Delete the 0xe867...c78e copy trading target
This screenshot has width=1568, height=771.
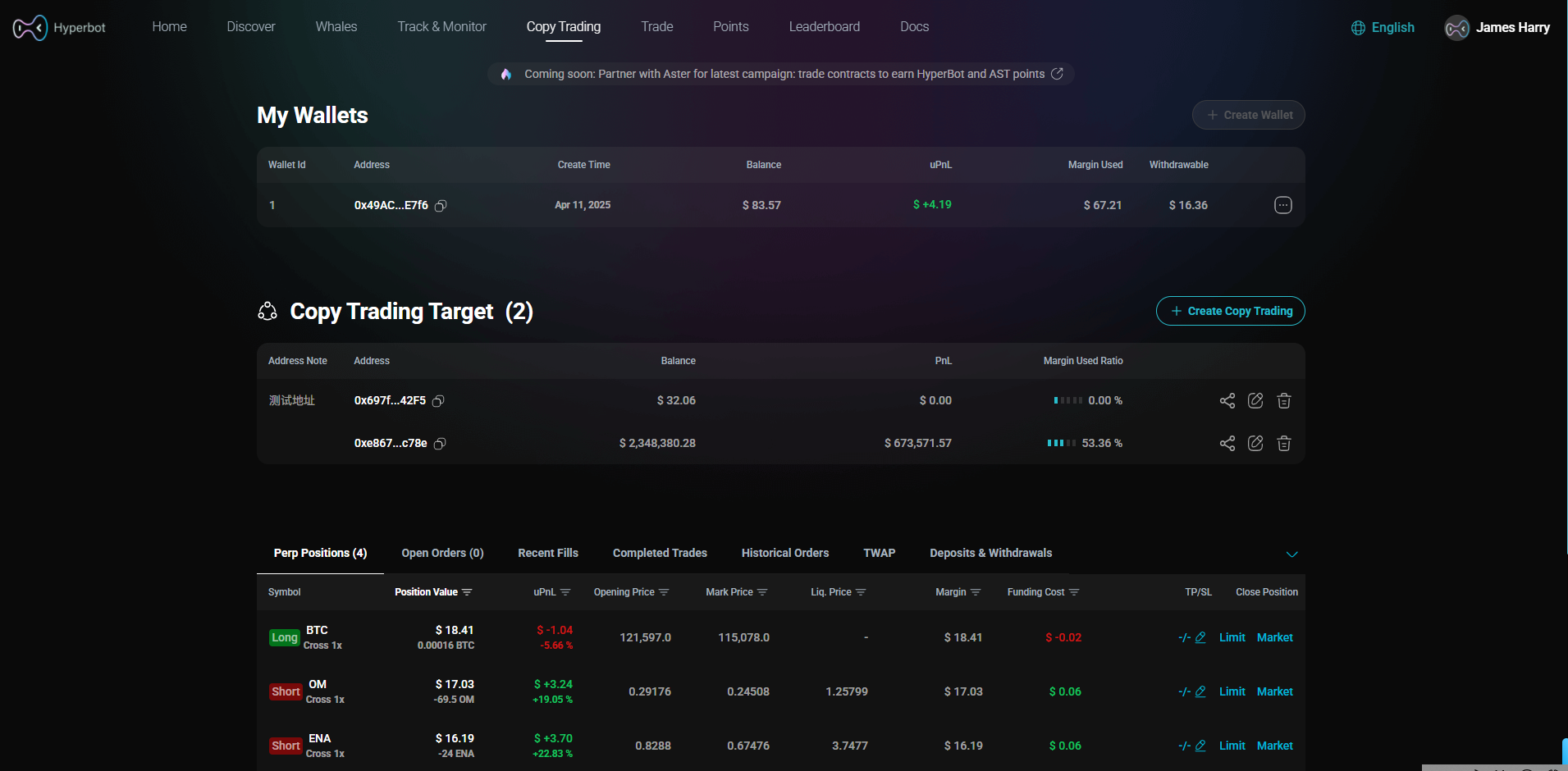click(1283, 444)
